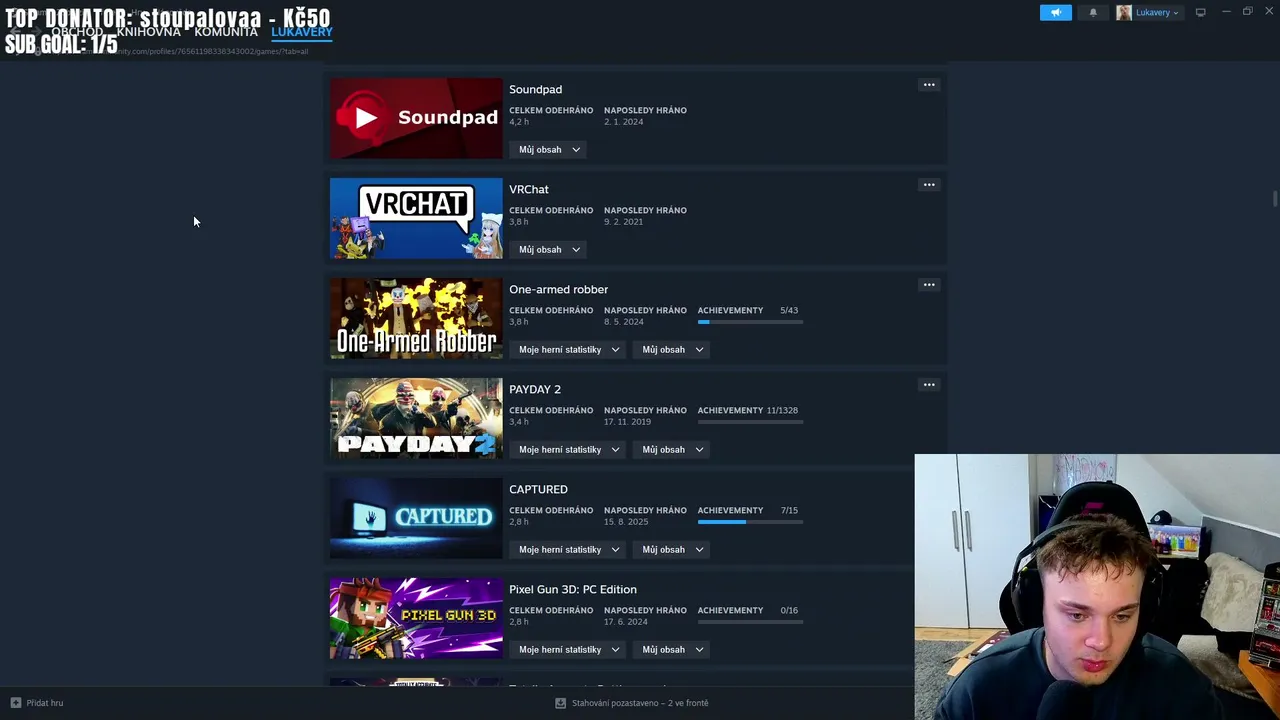This screenshot has width=1280, height=720.
Task: Expand the Lukavery account dropdown
Action: tap(1157, 12)
